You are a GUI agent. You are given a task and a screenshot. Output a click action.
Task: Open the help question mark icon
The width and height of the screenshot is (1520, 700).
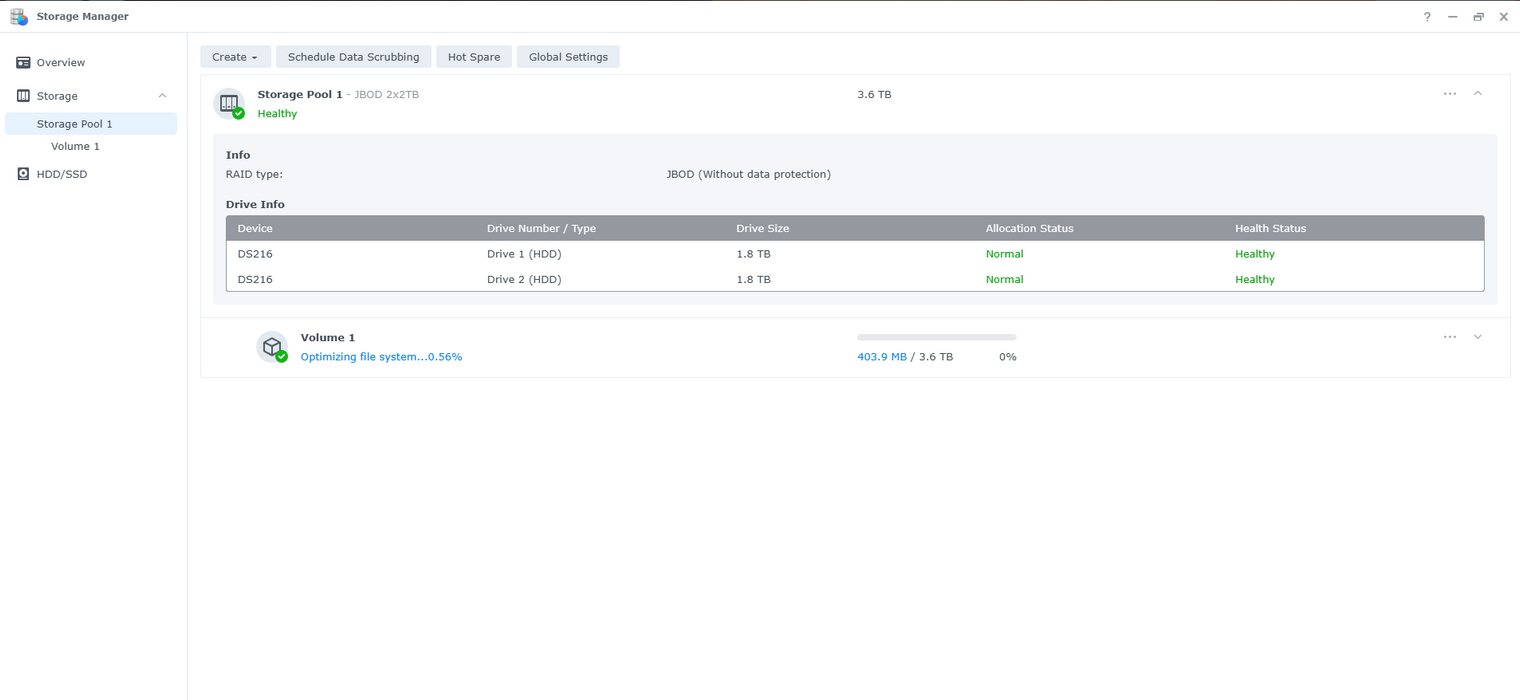click(x=1427, y=17)
